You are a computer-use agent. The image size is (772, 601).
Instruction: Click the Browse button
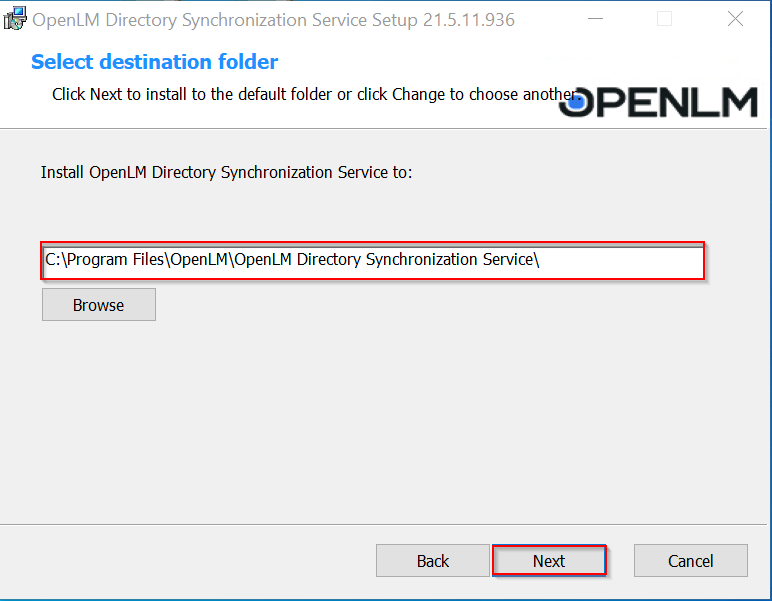coord(98,305)
